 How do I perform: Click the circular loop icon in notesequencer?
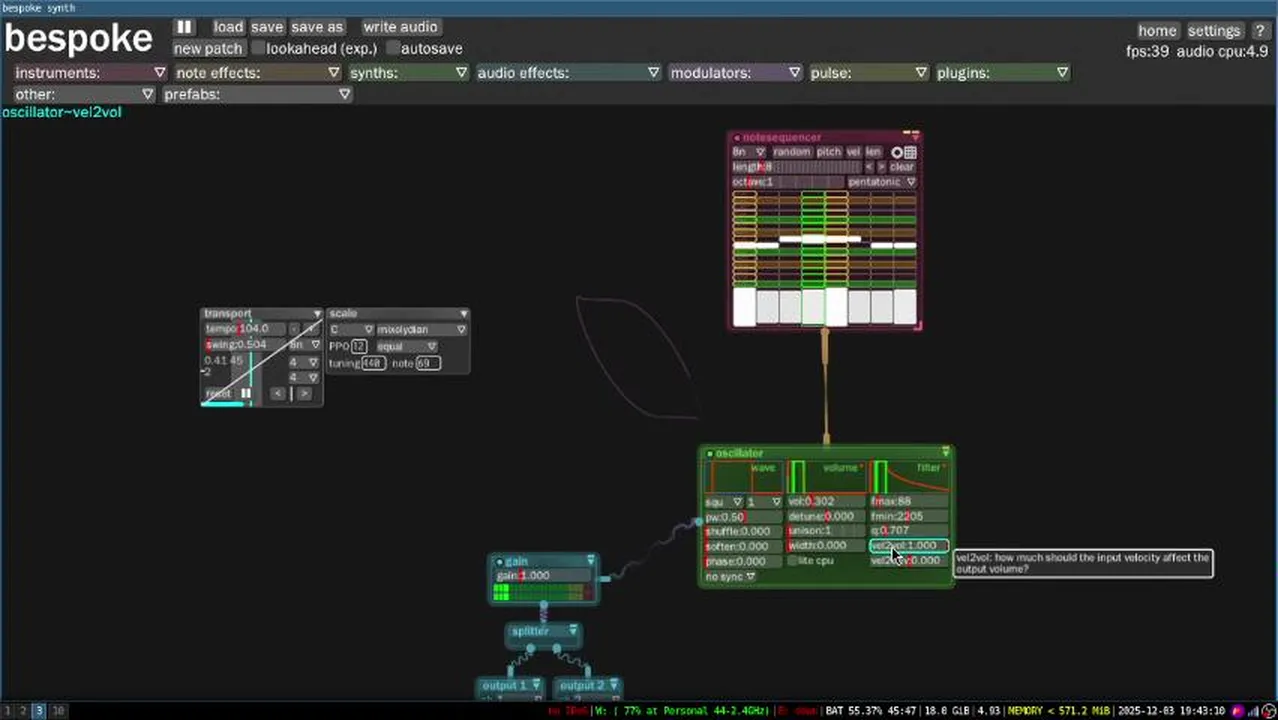[x=897, y=152]
